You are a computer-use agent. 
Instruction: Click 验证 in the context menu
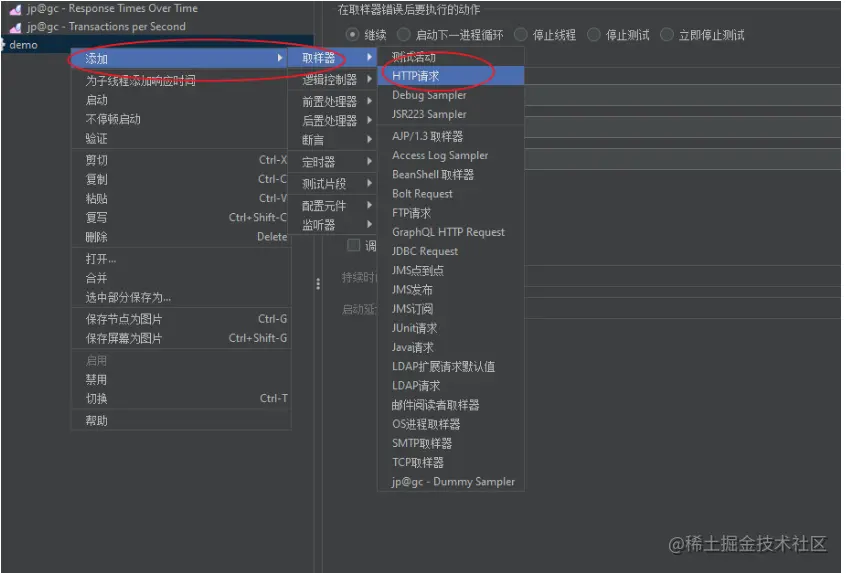[x=181, y=139]
